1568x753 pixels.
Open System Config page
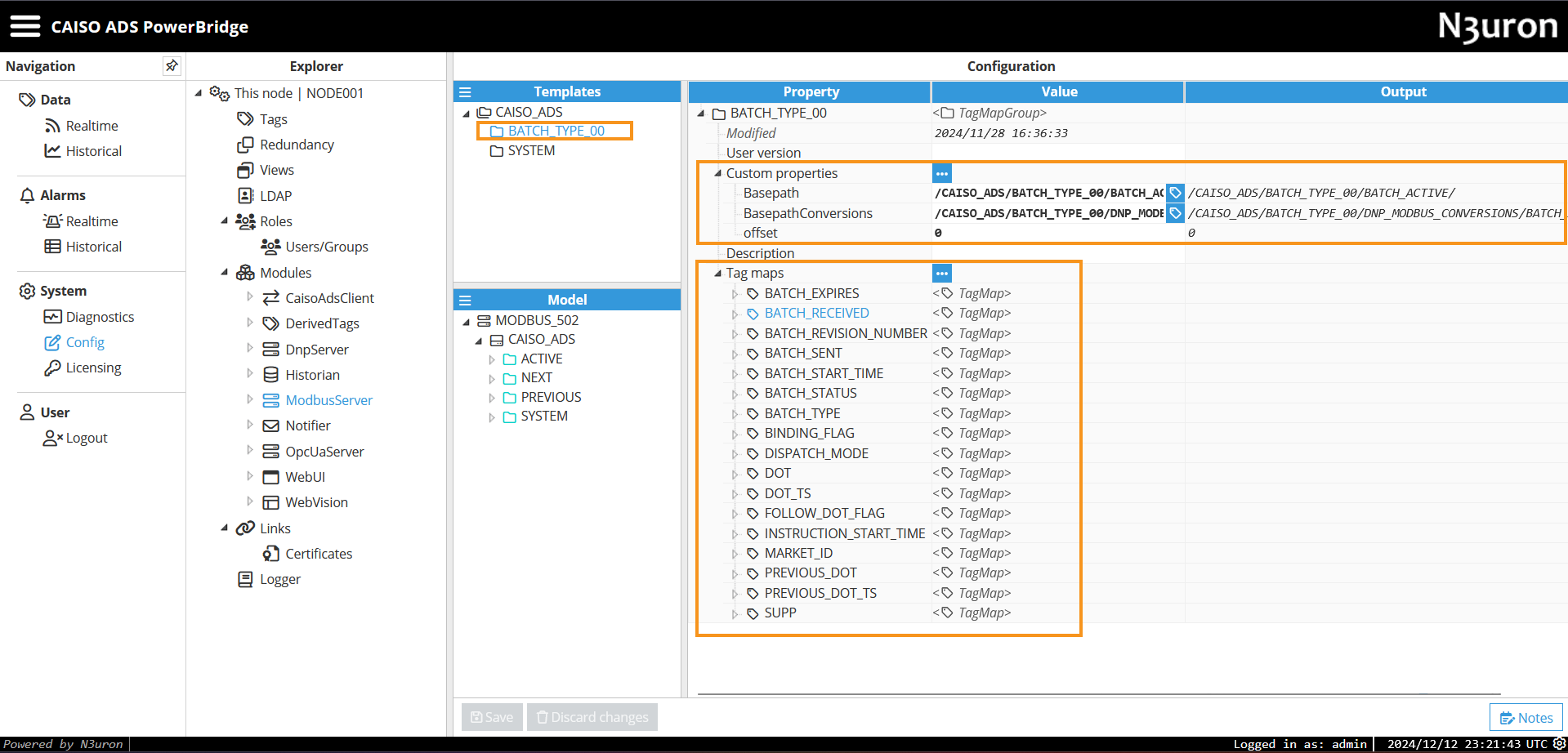click(74, 342)
